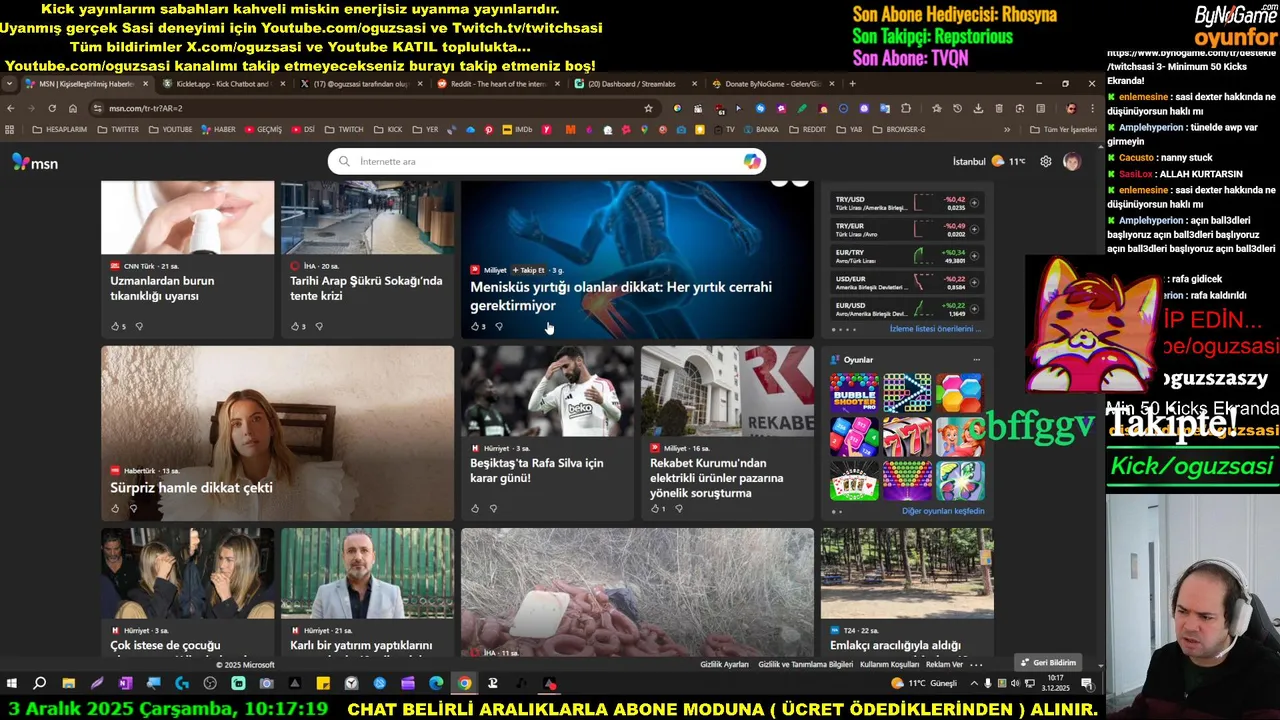
Task: Open Copilot icon in search bar
Action: click(752, 161)
